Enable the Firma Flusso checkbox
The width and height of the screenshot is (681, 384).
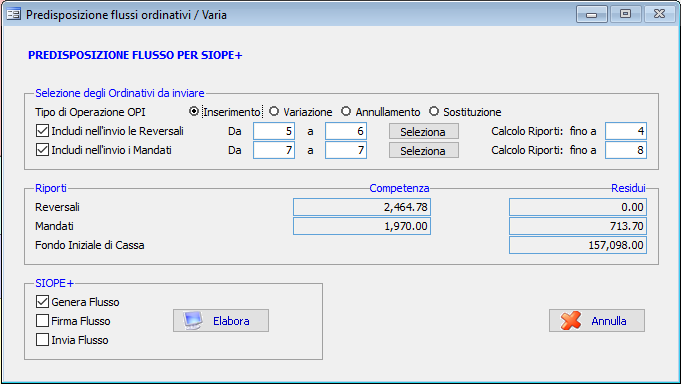[x=42, y=321]
